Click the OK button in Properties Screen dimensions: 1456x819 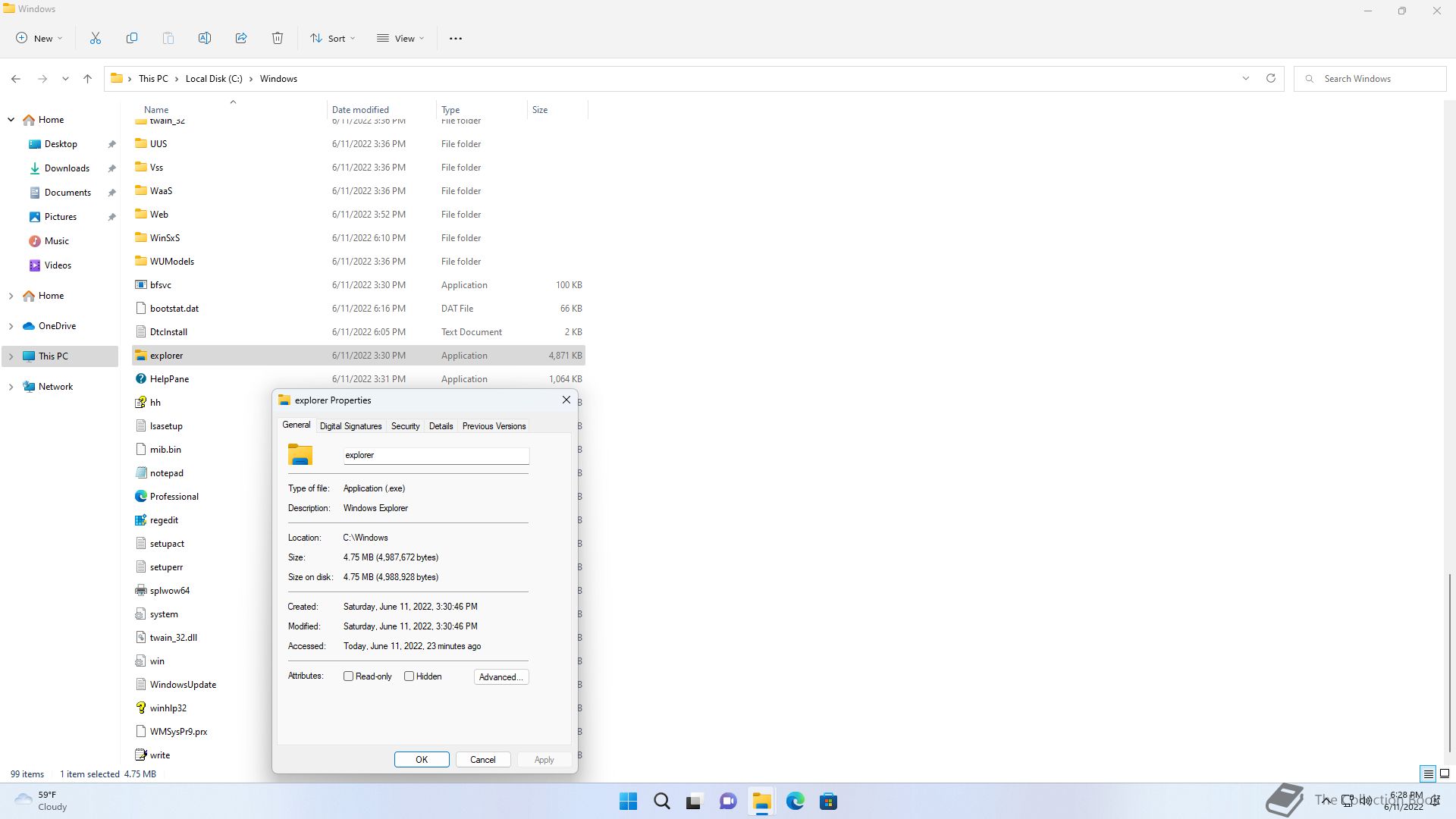[x=422, y=760]
